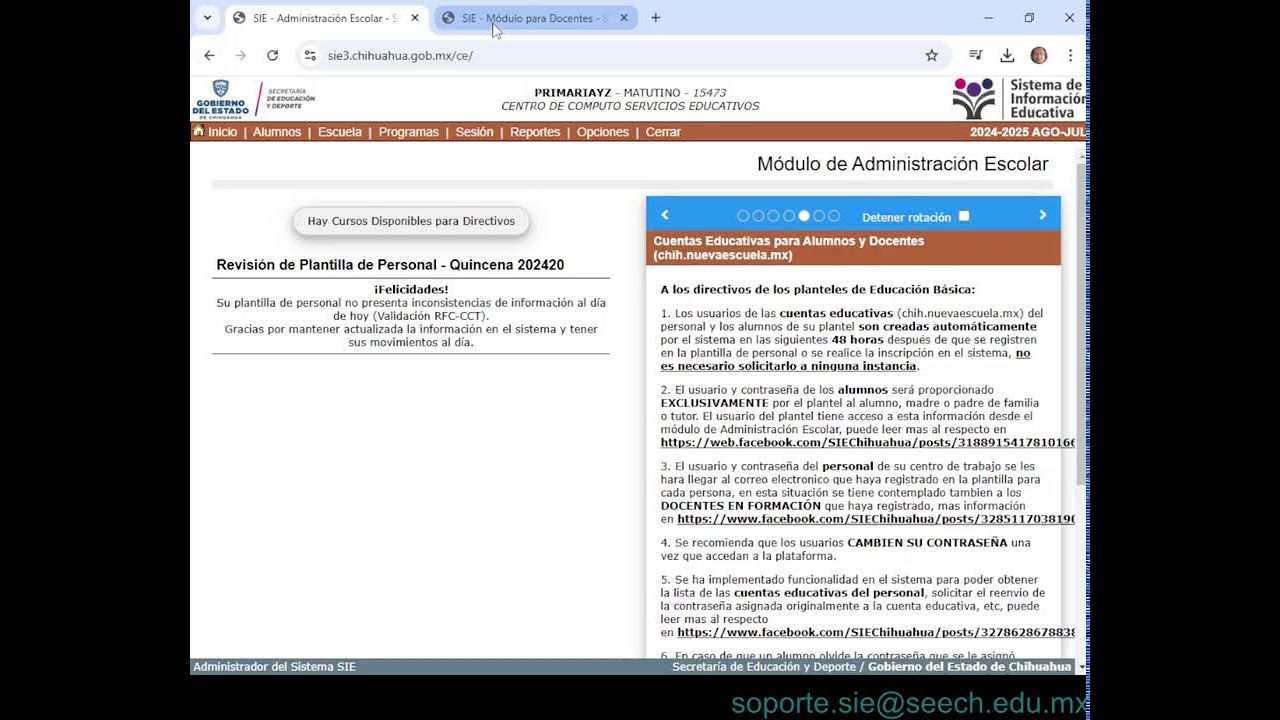The width and height of the screenshot is (1280, 720).
Task: Select the sixth carousel slide dot
Action: pos(819,216)
